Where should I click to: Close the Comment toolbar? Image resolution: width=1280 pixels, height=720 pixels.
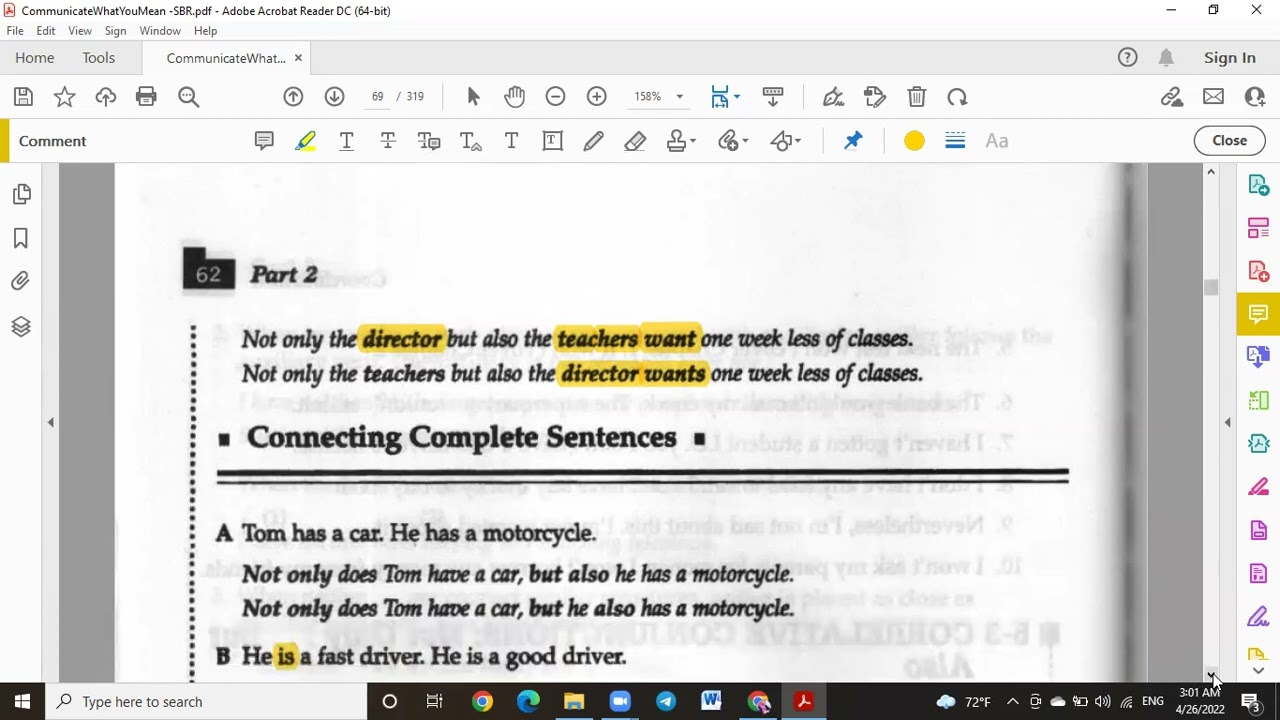pos(1229,141)
